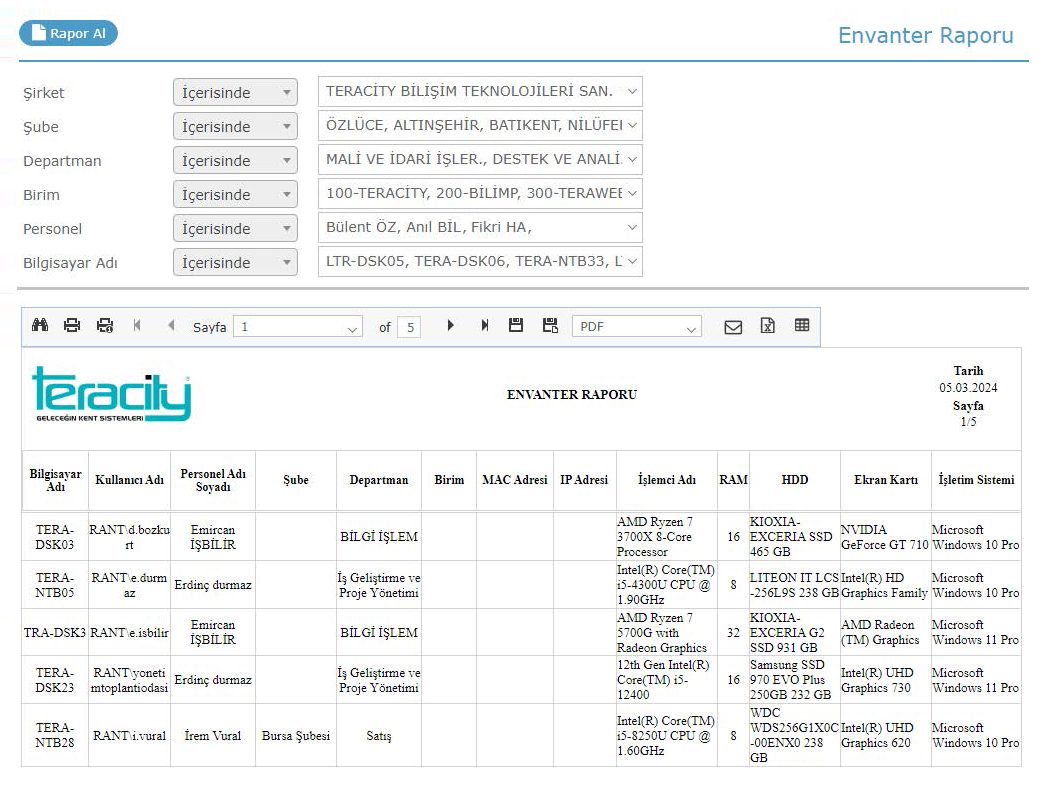Click the İşlemci Adı column header
1049x785 pixels.
click(667, 481)
